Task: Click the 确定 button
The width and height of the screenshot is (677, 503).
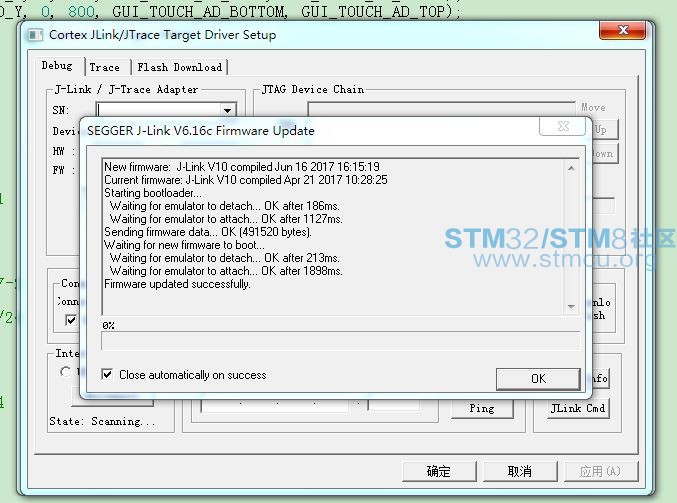Action: pos(439,471)
